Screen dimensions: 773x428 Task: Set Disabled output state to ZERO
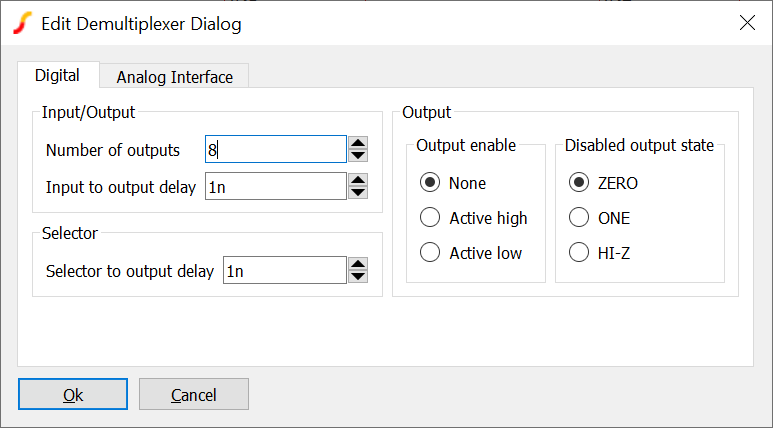(x=579, y=183)
